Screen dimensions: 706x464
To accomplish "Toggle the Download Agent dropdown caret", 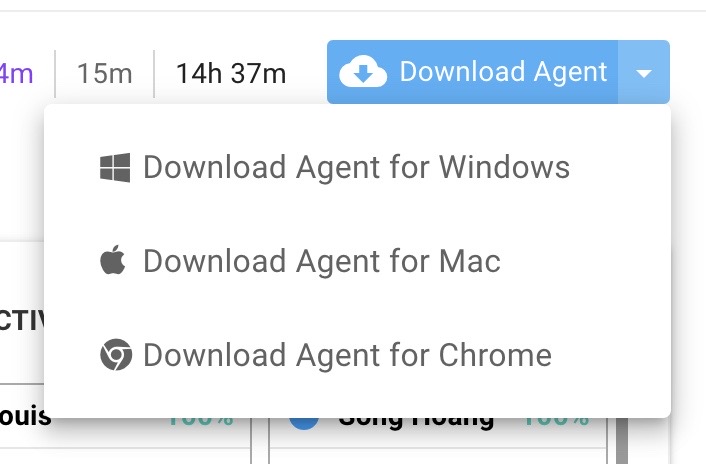I will [x=644, y=72].
